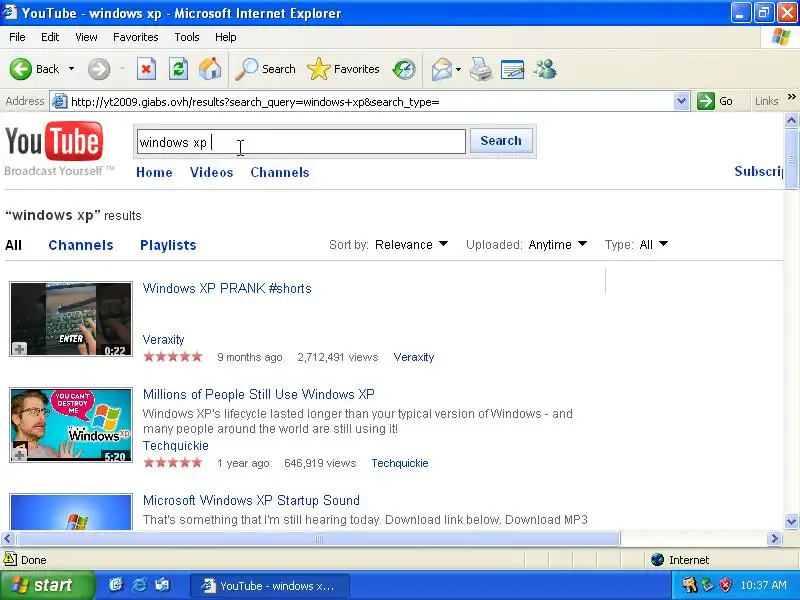Click the Windows XP PRANK #shorts title

click(227, 288)
